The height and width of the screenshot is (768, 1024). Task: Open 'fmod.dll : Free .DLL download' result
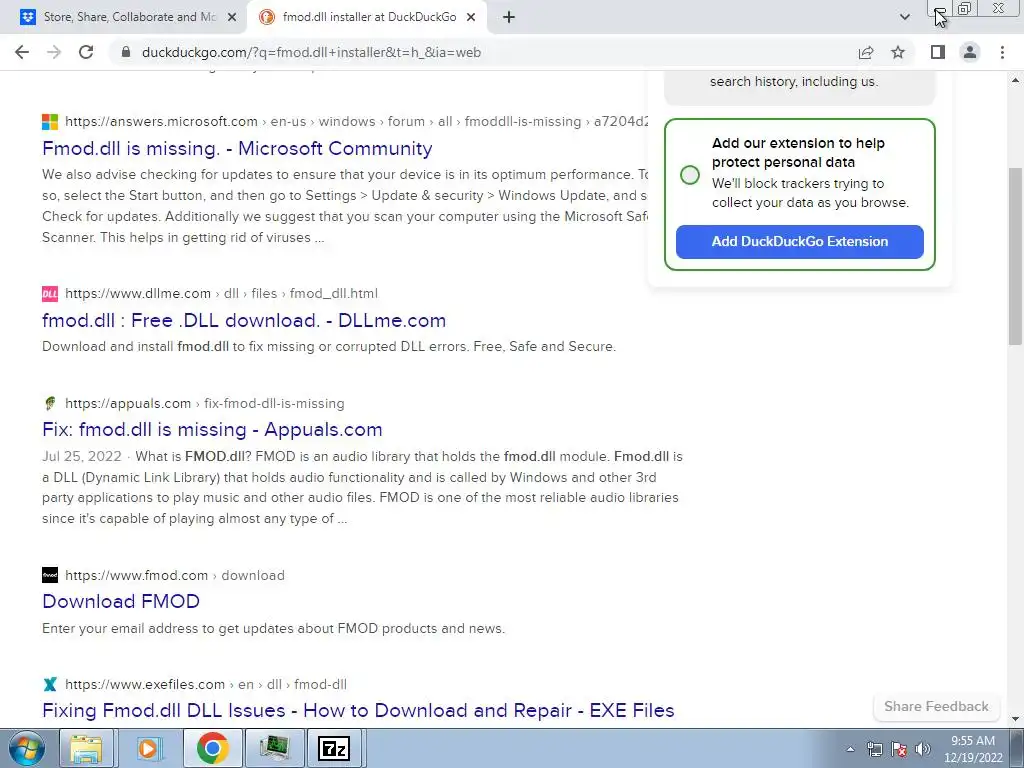[x=244, y=320]
